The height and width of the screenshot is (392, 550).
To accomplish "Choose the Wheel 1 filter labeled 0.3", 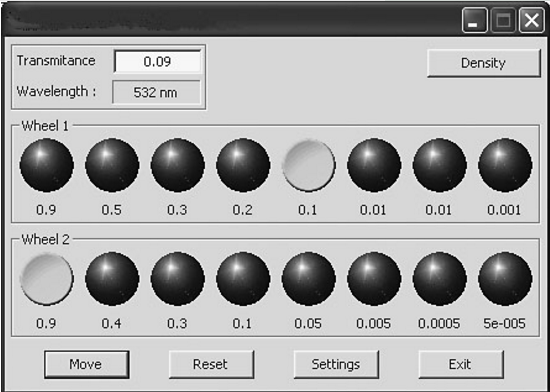I will (178, 165).
